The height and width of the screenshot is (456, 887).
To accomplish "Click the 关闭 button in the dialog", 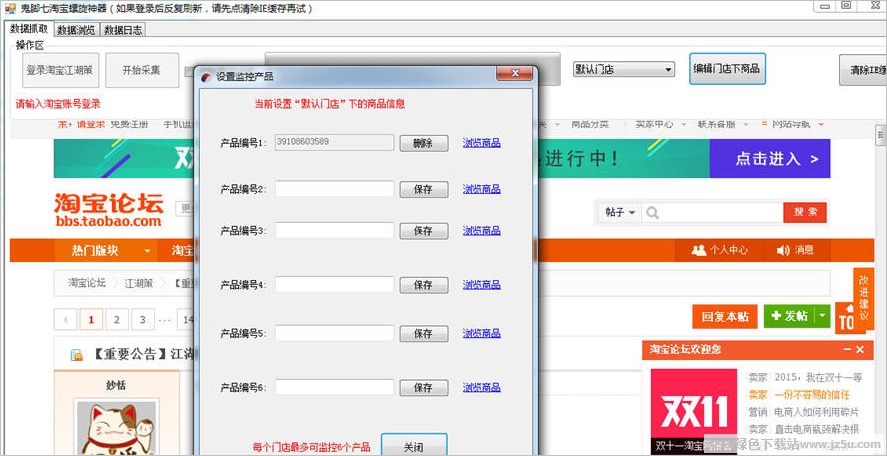I will tap(414, 446).
